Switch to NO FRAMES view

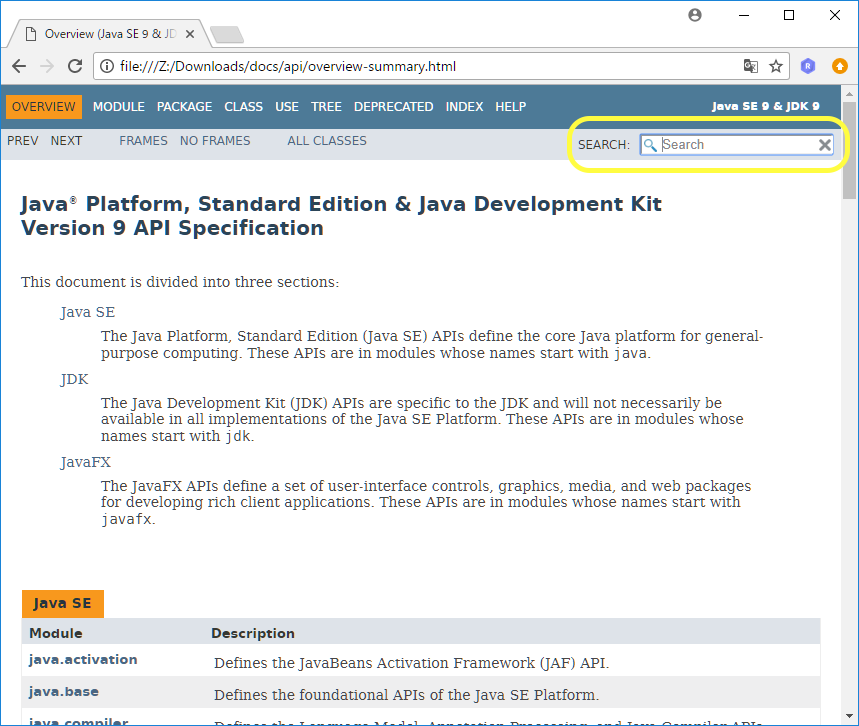coord(215,141)
